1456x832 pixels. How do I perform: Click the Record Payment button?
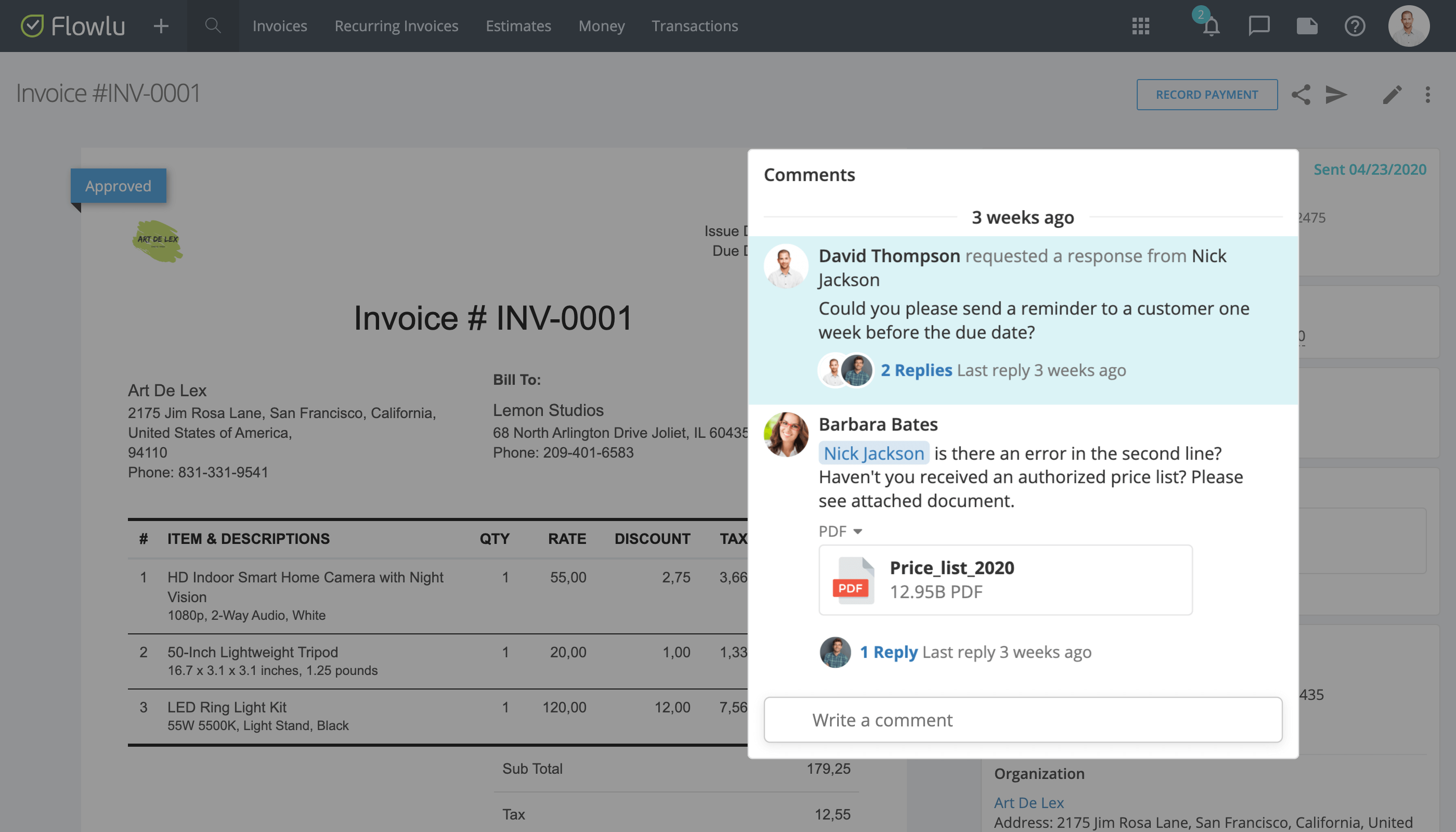[1207, 94]
